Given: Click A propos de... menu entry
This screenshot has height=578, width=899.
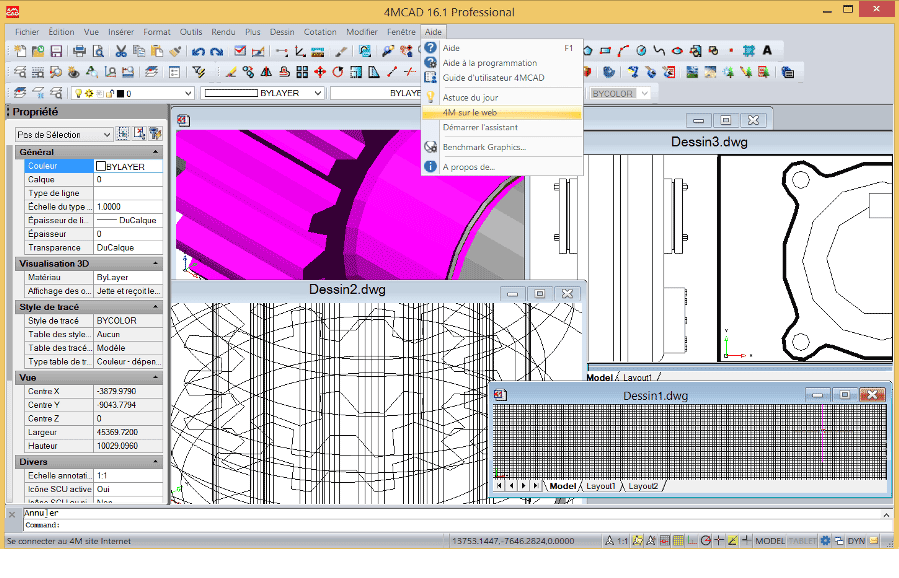Looking at the screenshot, I should [502, 167].
